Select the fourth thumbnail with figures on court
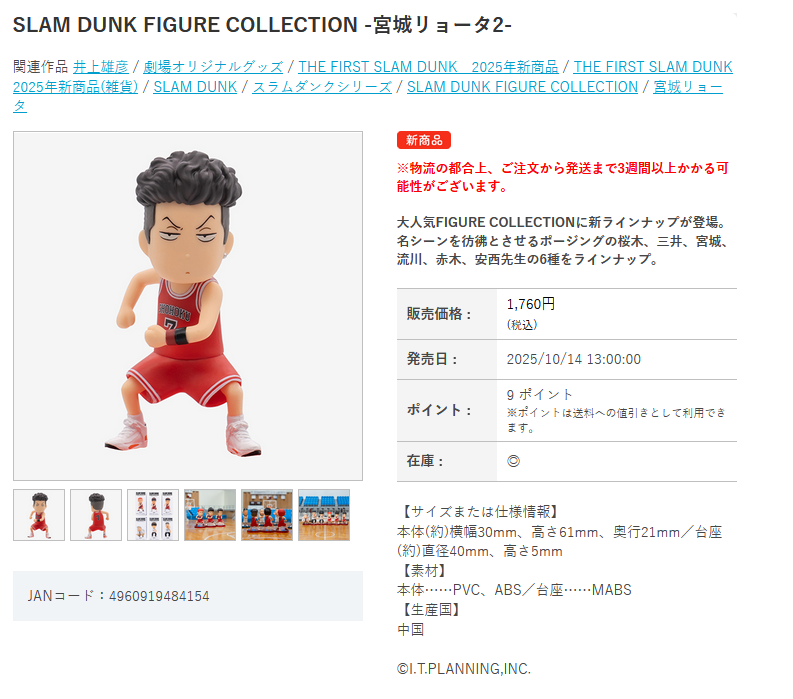 210,515
